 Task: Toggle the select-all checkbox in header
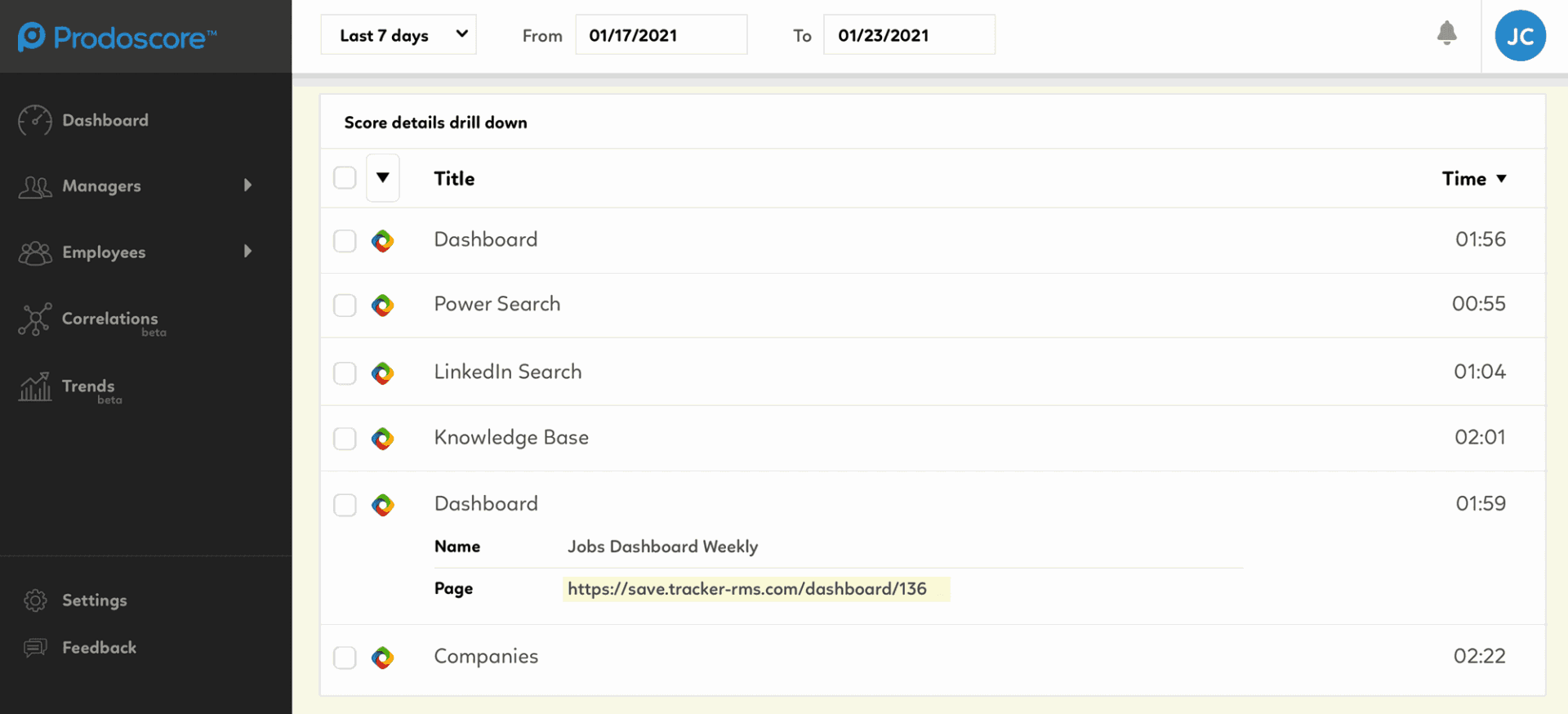pyautogui.click(x=345, y=177)
